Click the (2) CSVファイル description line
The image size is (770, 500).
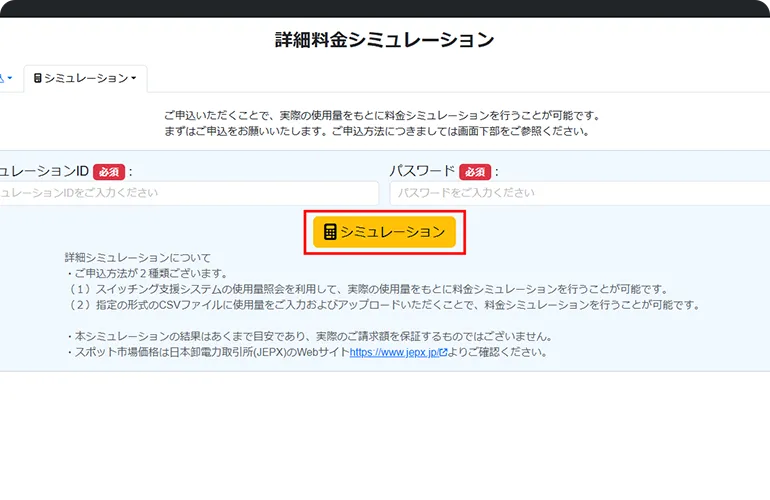pos(382,305)
